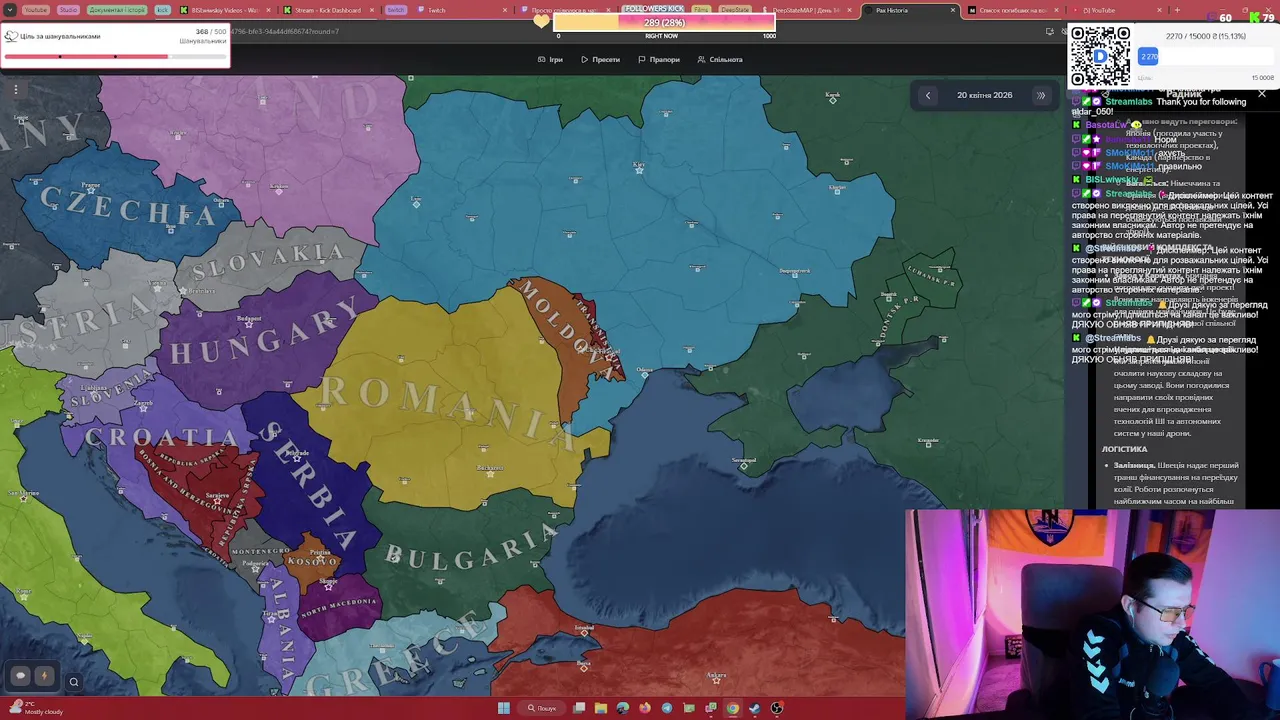Open the kick pinned tab
The width and height of the screenshot is (1280, 720).
point(162,10)
